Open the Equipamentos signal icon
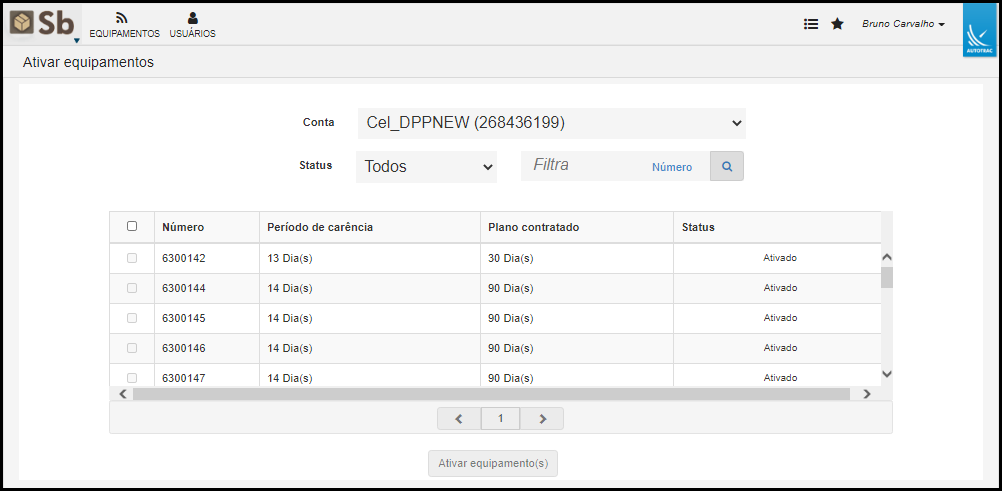Image resolution: width=1002 pixels, height=491 pixels. (121, 19)
